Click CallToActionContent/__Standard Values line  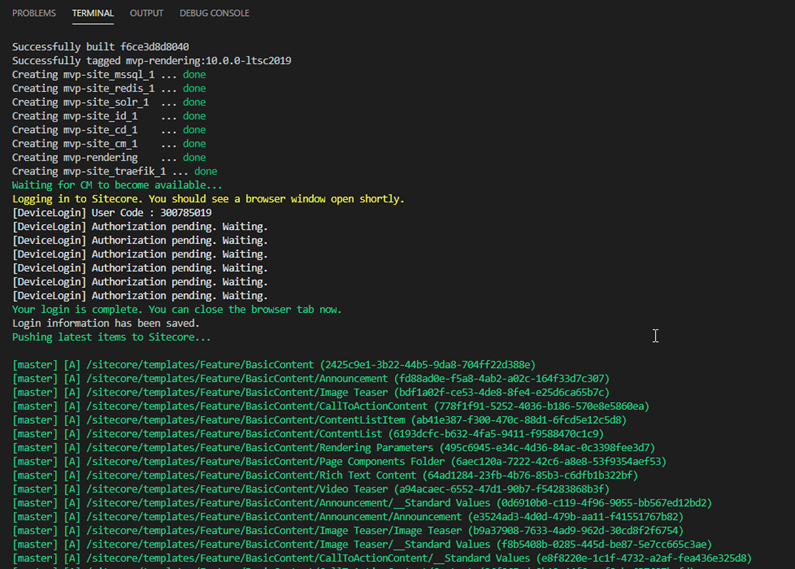382,558
